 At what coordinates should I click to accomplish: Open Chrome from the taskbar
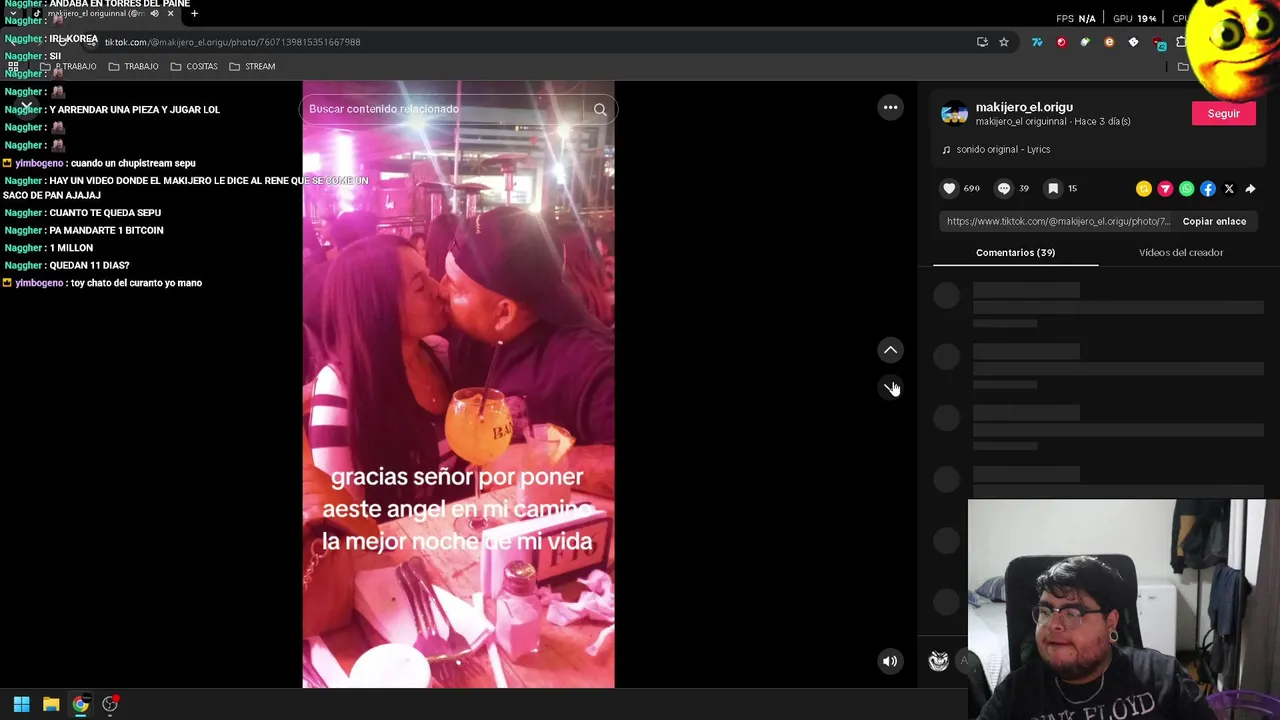tap(80, 704)
